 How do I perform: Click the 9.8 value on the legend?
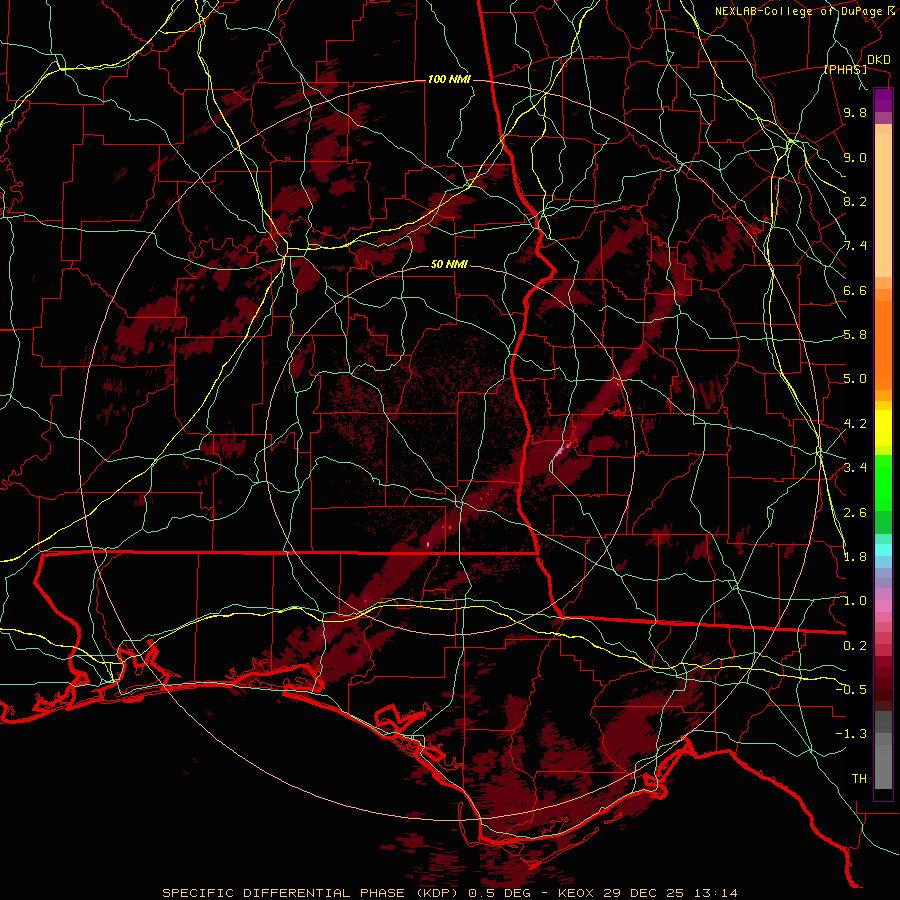pos(855,112)
